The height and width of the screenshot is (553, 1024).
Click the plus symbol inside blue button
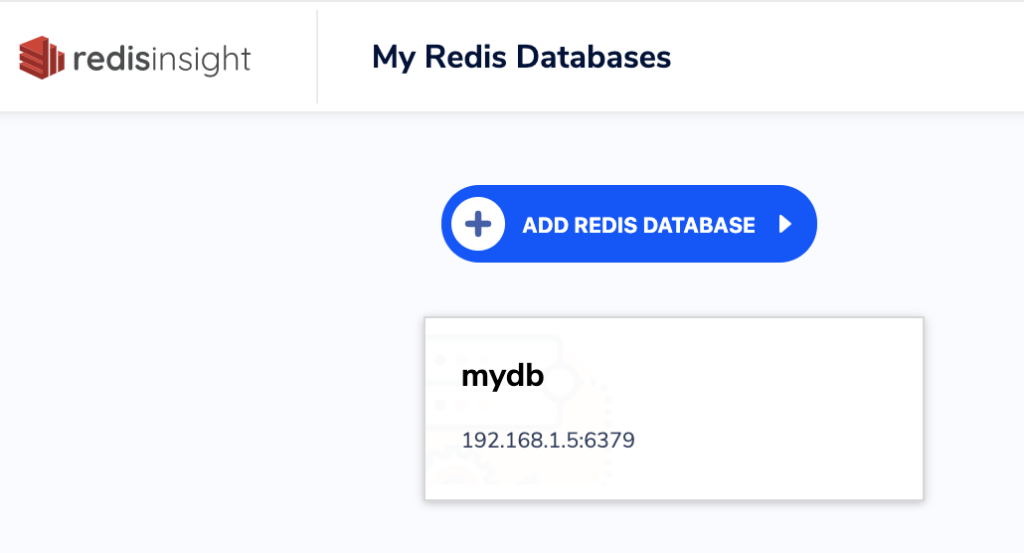(x=478, y=224)
